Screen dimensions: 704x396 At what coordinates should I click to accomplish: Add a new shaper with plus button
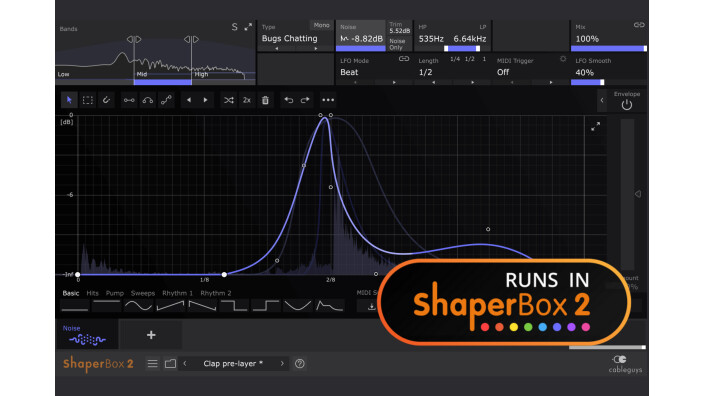point(151,335)
